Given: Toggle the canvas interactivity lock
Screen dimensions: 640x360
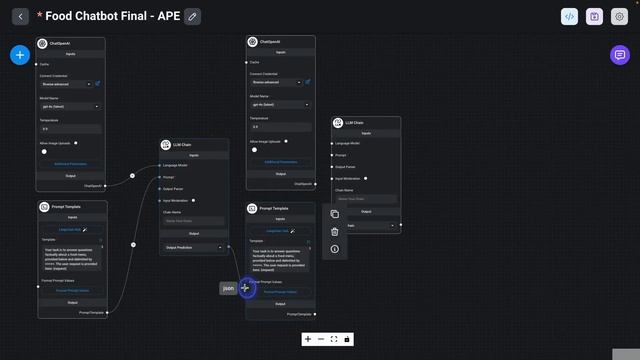Looking at the screenshot, I should [347, 339].
